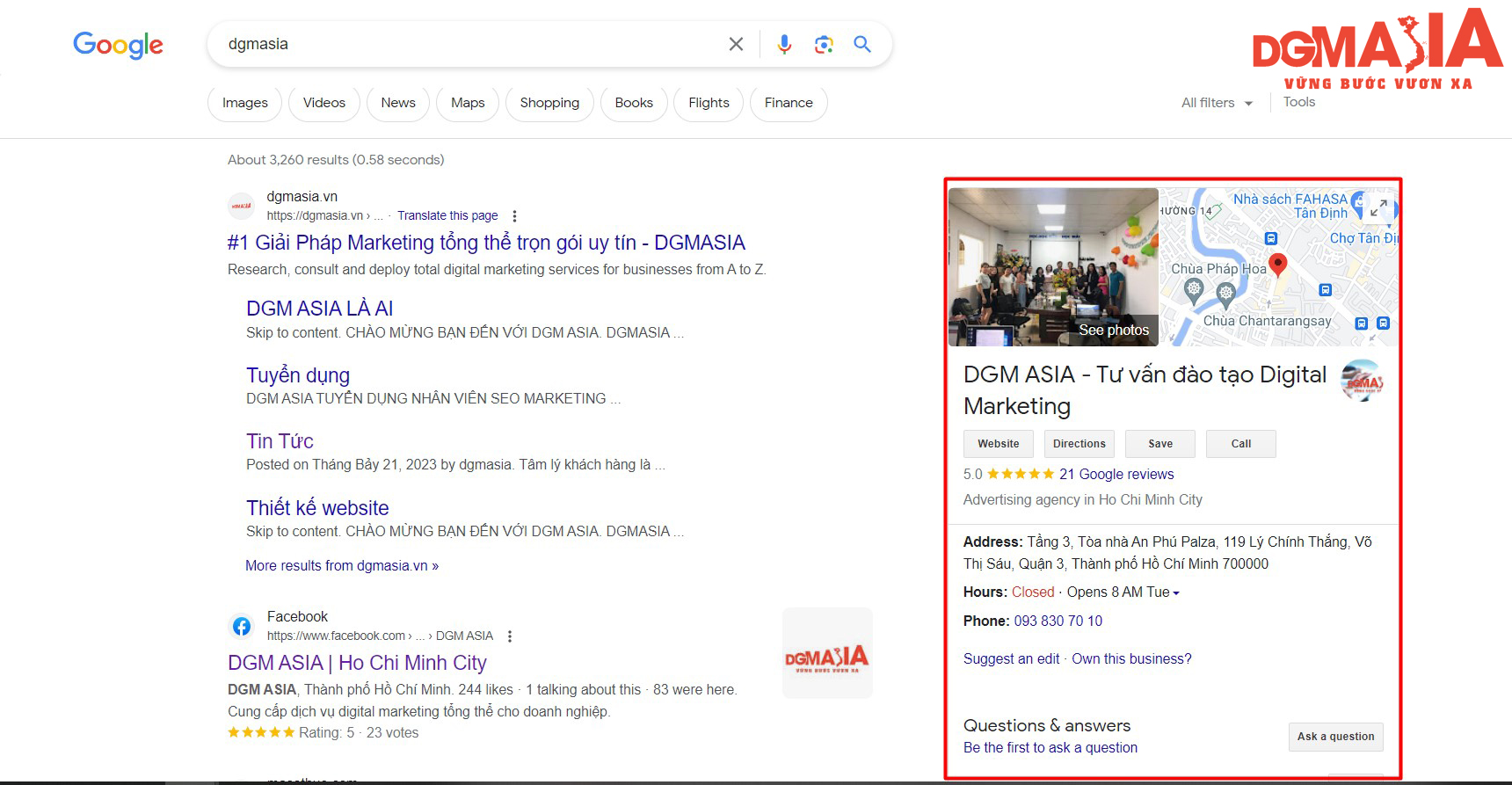
Task: Open DGM ASIA | Ho Chi Minh City result
Action: pos(357,663)
